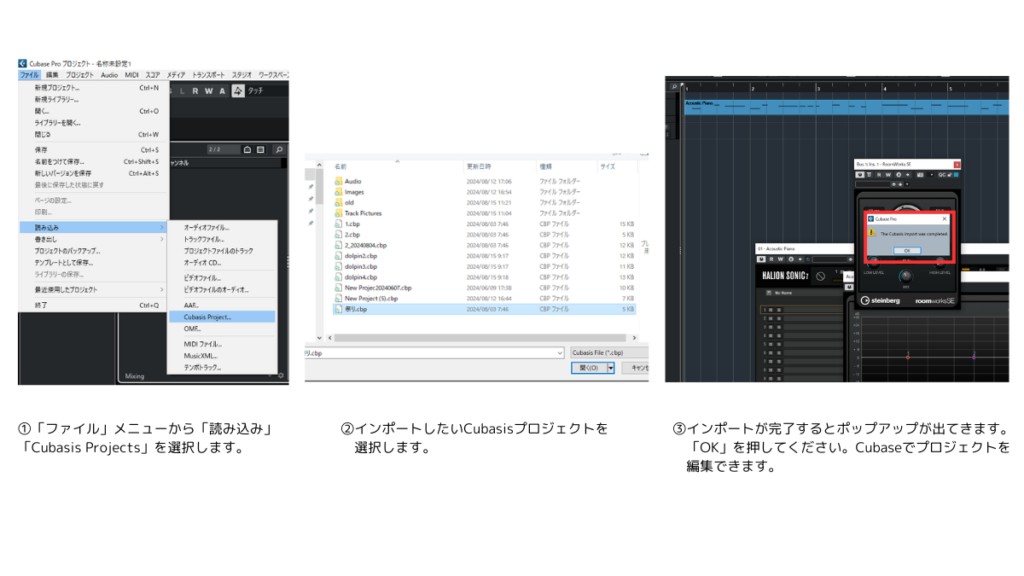Open the Cubasis File (*.cbp) type filter

tap(608, 353)
